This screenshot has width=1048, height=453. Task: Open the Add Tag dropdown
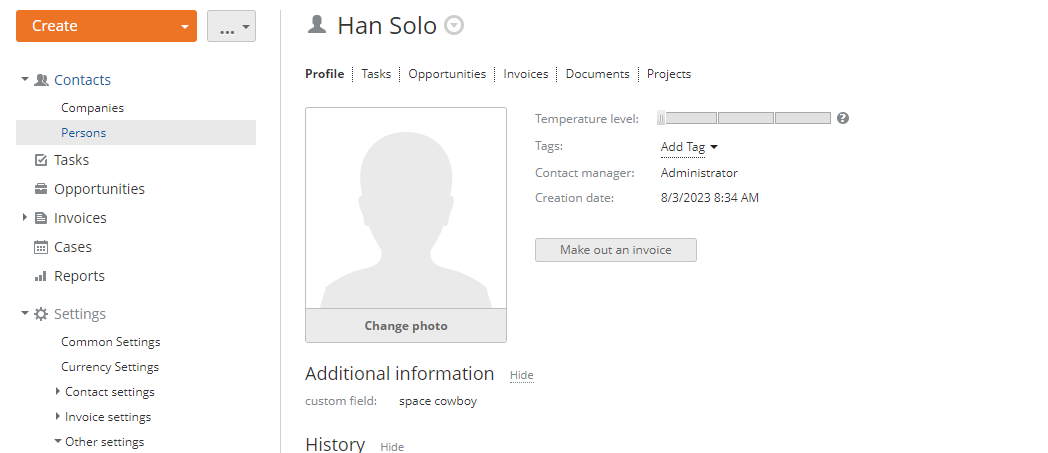pos(689,147)
